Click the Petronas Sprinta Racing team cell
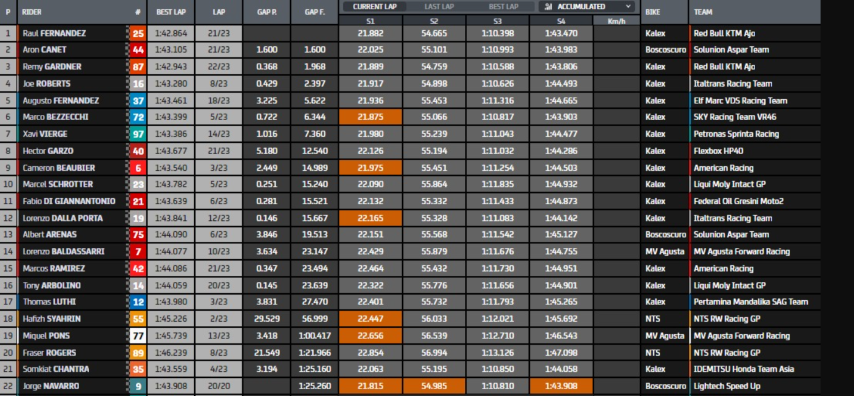Image resolution: width=854 pixels, height=396 pixels. click(755, 134)
